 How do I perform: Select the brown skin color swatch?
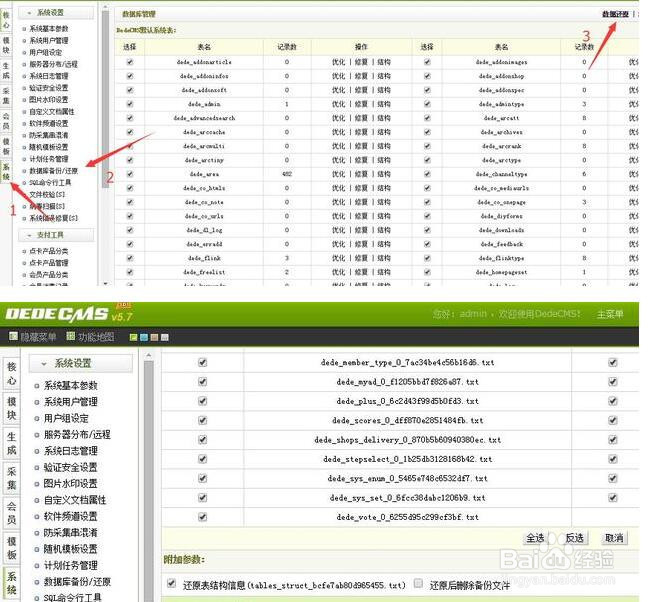[x=154, y=338]
